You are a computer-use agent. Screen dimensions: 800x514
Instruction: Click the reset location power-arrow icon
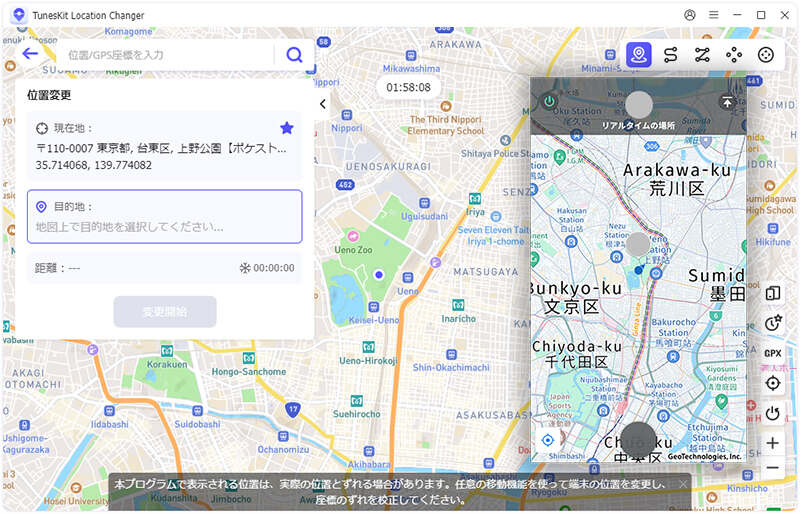click(x=772, y=413)
